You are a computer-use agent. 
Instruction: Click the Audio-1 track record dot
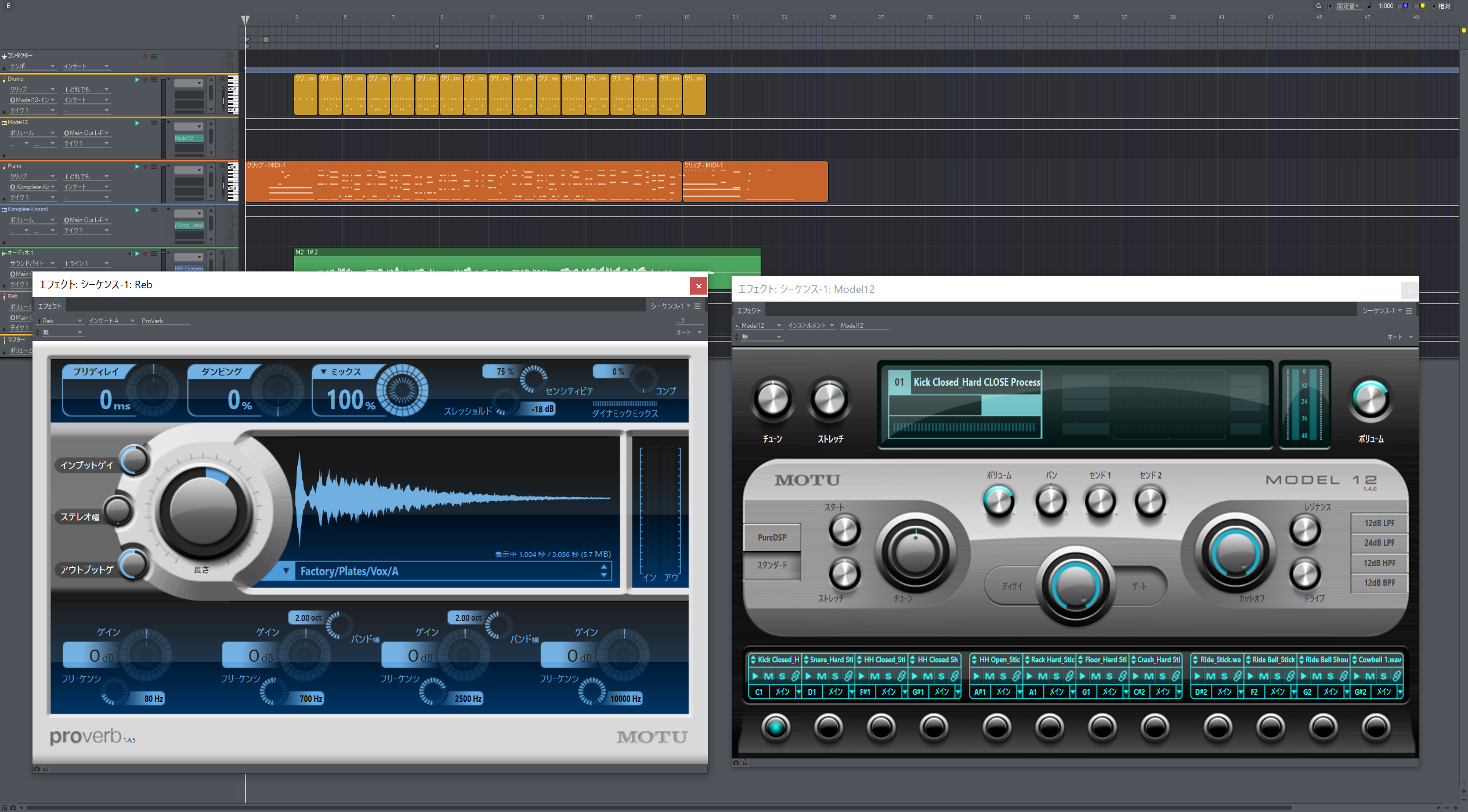145,253
